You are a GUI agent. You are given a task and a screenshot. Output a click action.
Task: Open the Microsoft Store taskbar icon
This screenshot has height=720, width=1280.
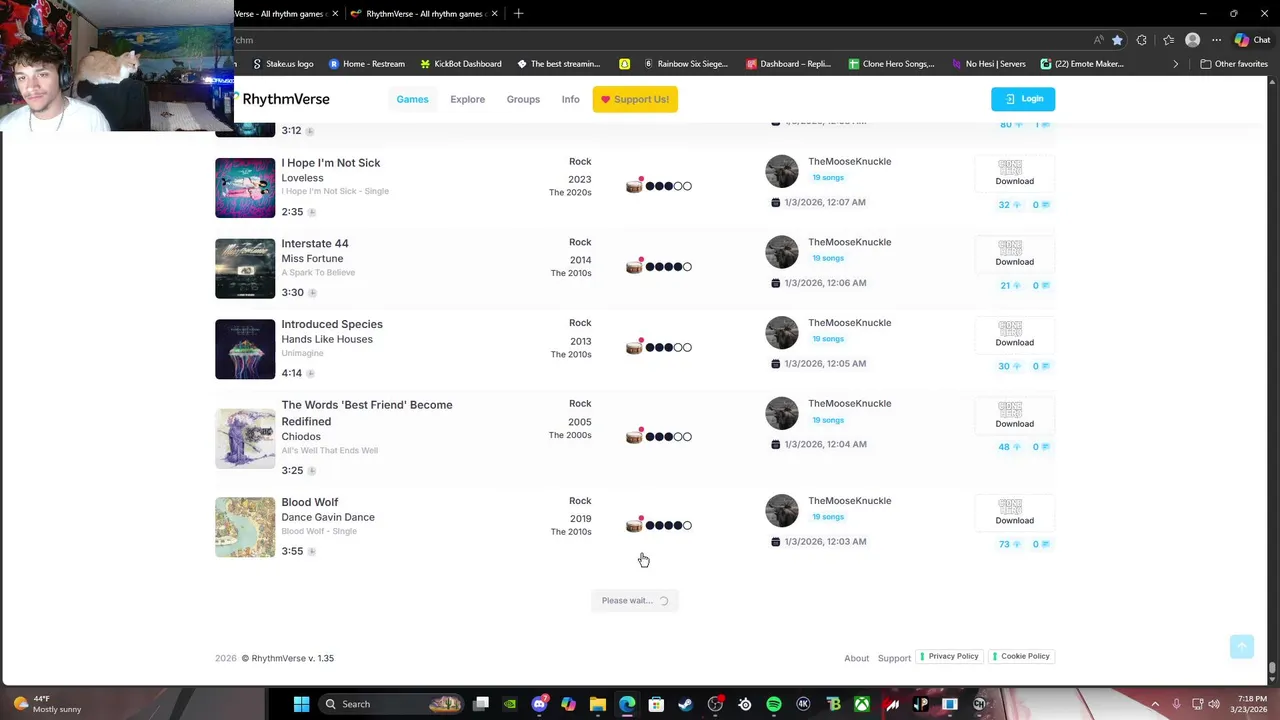point(656,704)
